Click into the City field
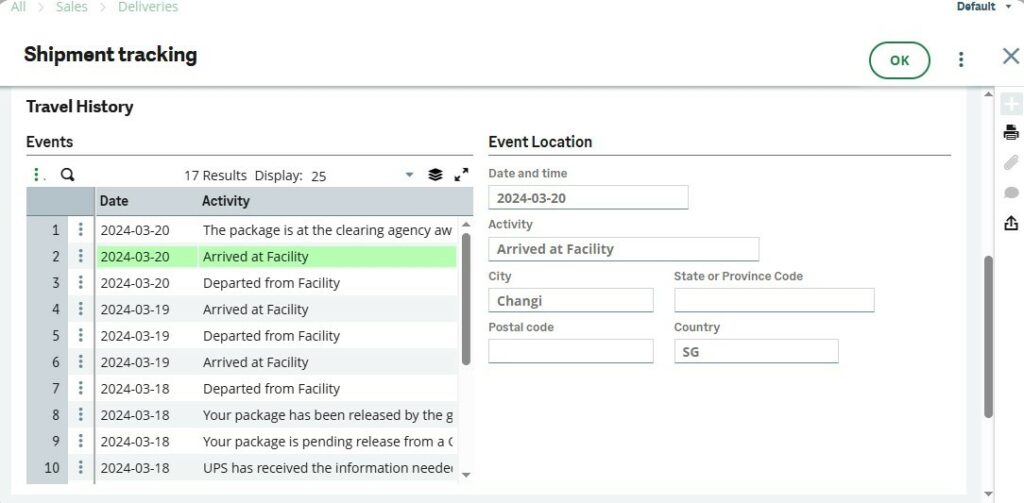1024x503 pixels. coord(570,300)
